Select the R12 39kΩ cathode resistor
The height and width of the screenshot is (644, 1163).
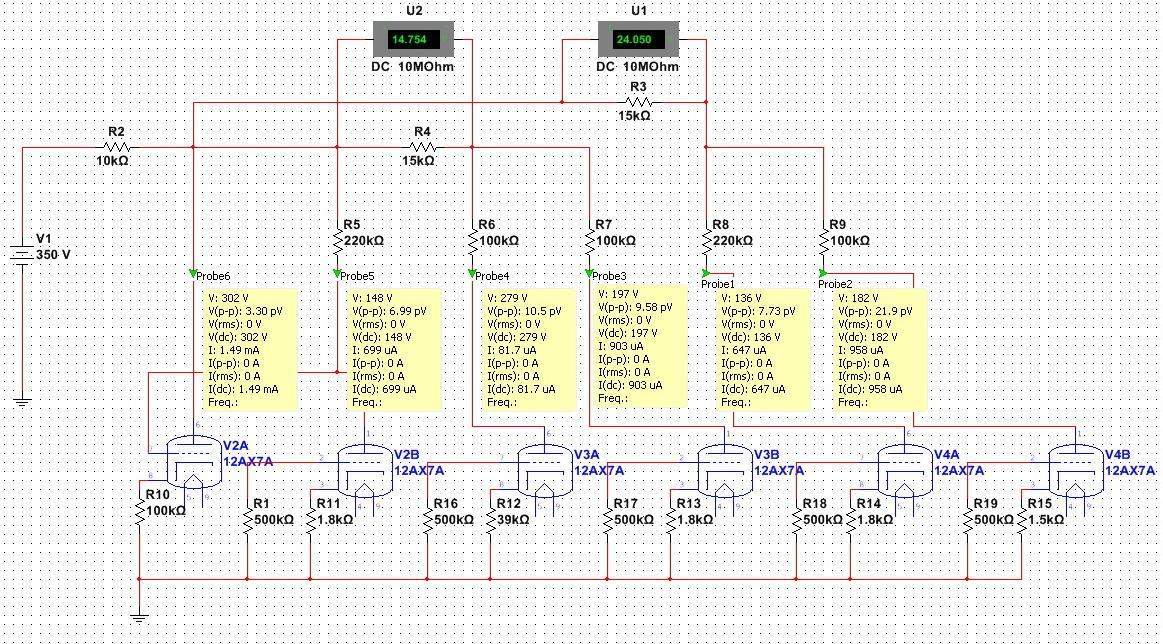coord(490,523)
